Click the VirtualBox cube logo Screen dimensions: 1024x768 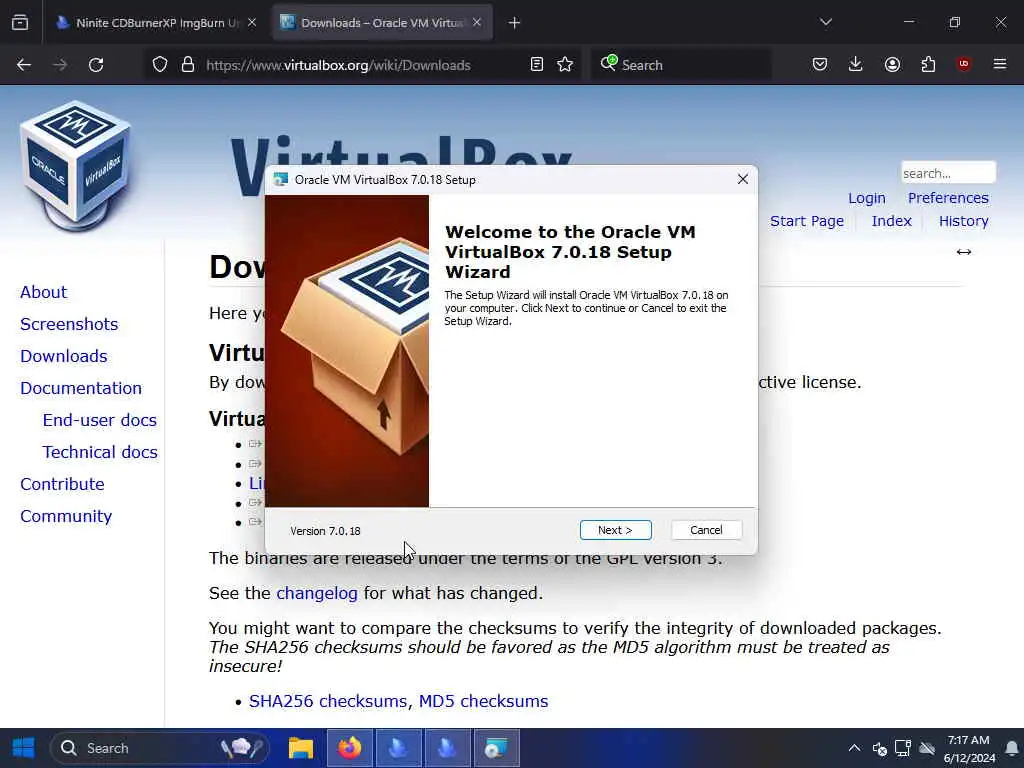tap(75, 165)
